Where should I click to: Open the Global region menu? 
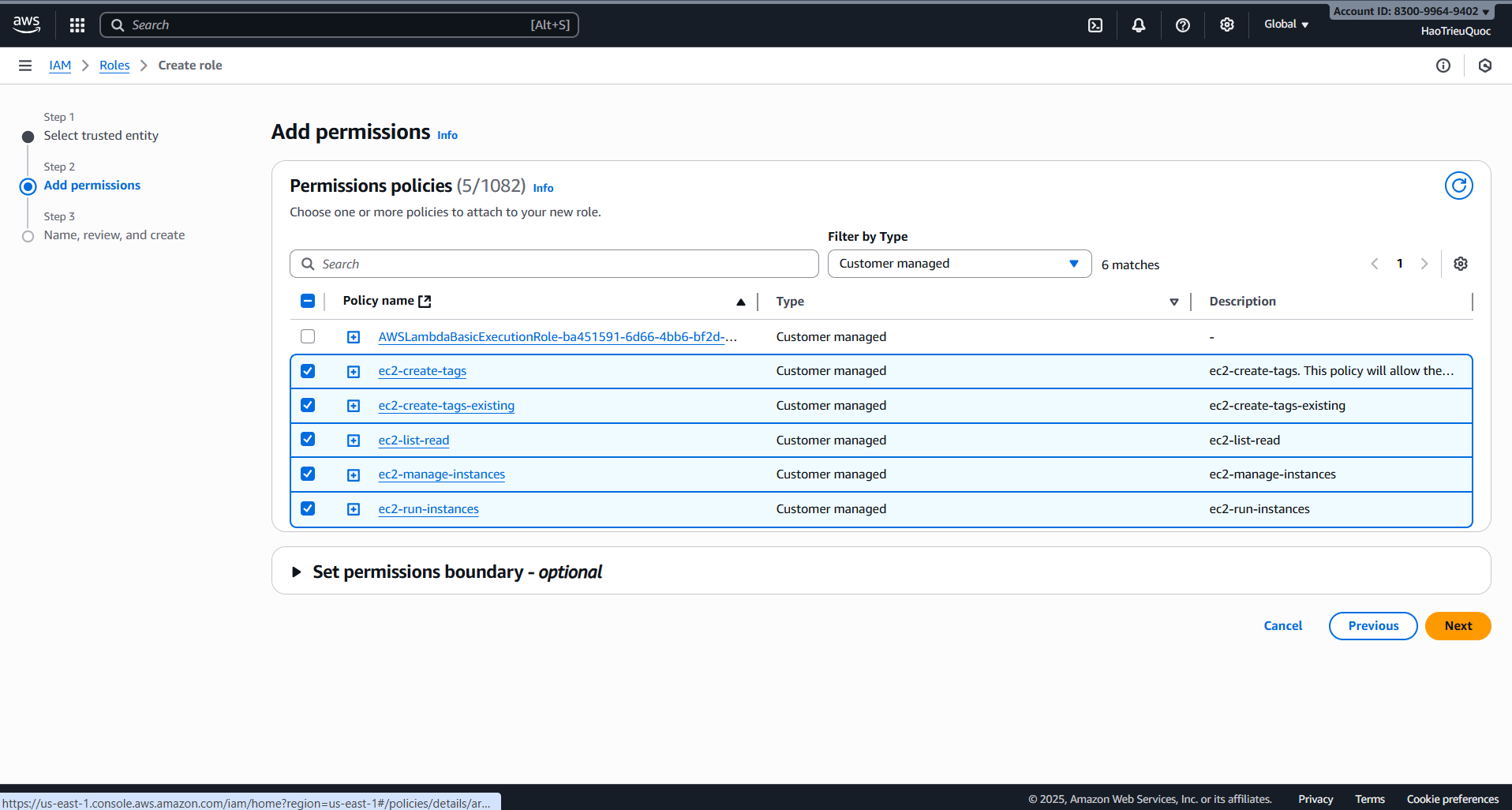click(x=1286, y=24)
